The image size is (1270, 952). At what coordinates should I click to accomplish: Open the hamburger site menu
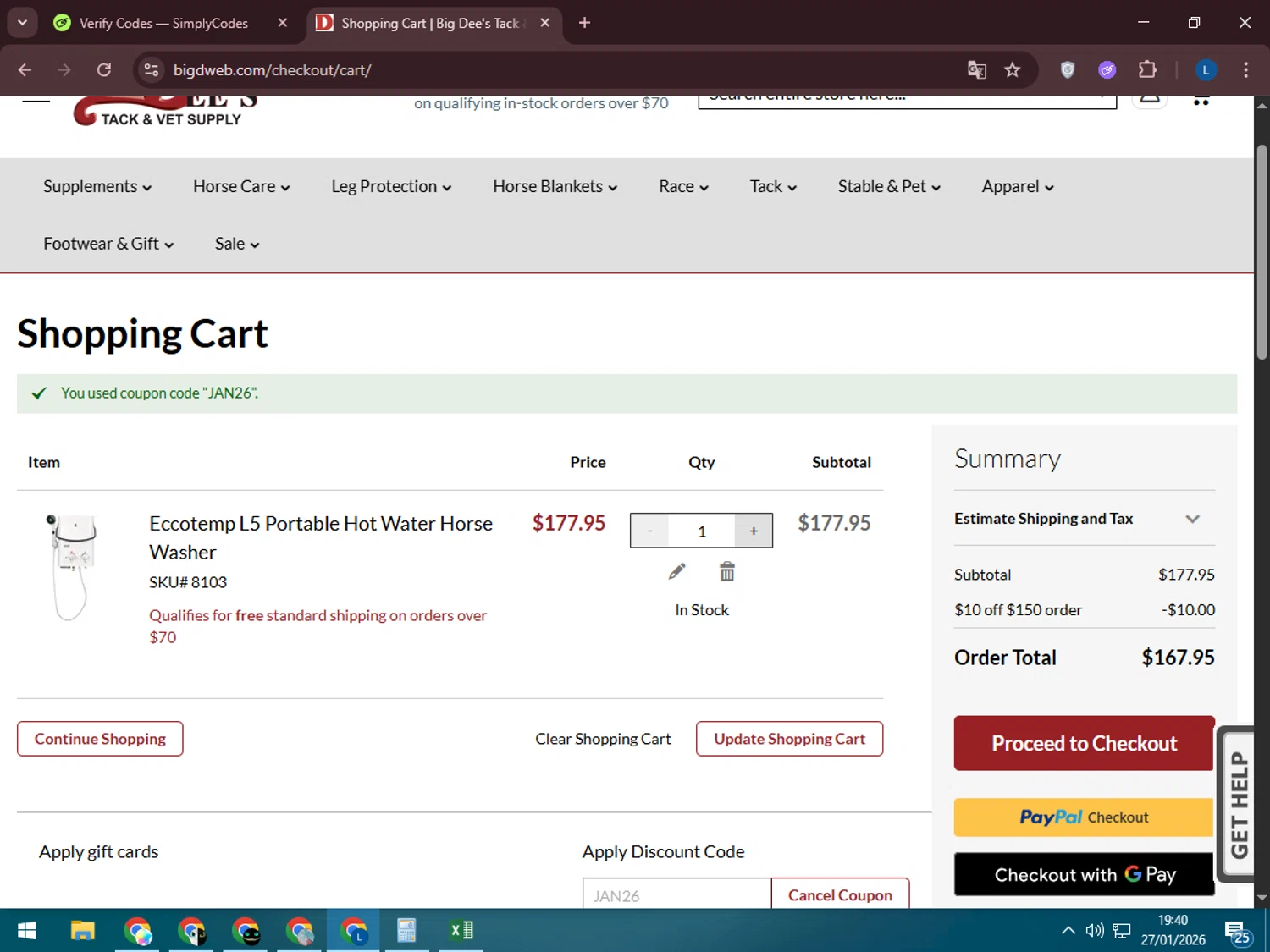[36, 101]
